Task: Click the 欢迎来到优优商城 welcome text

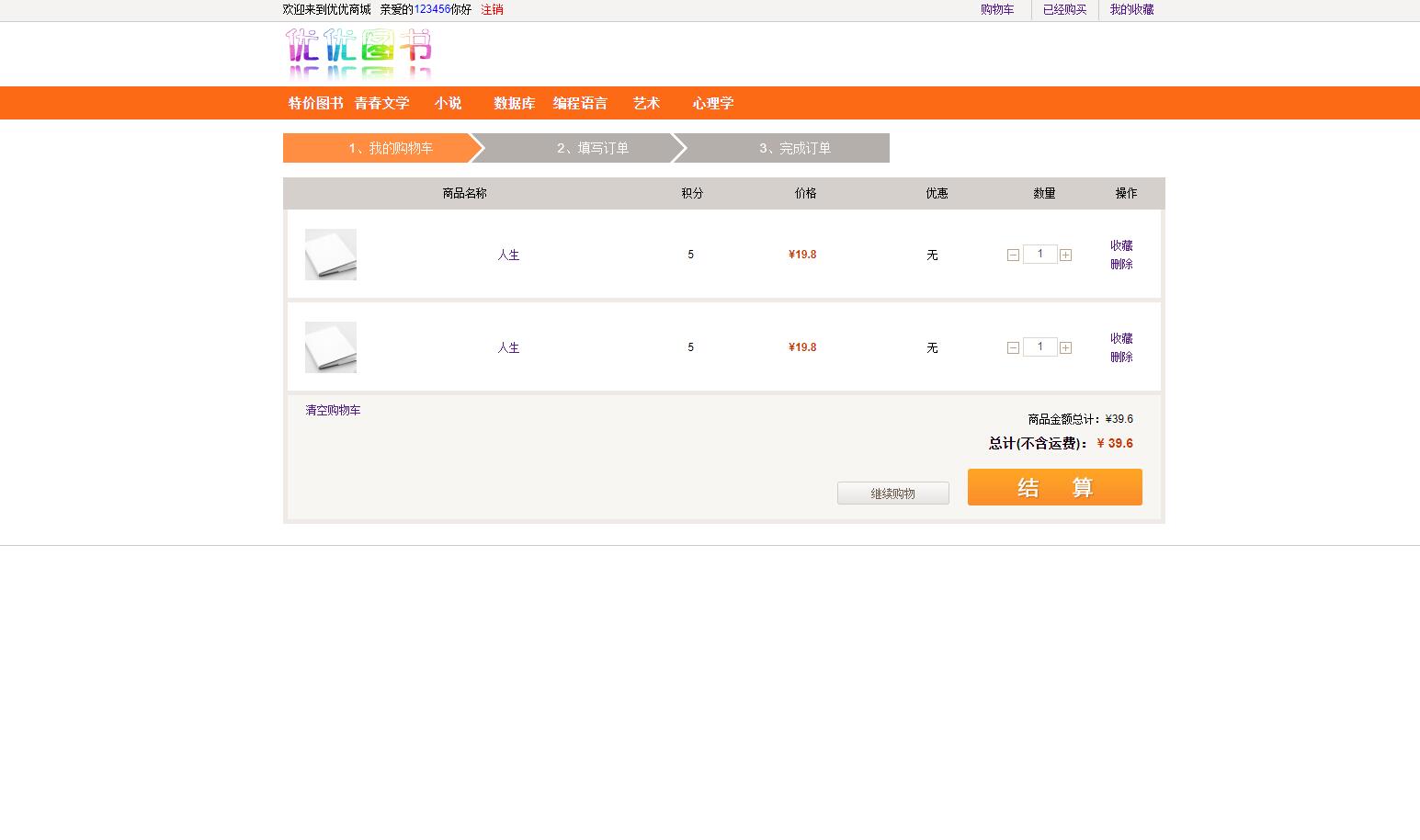Action: 327,9
